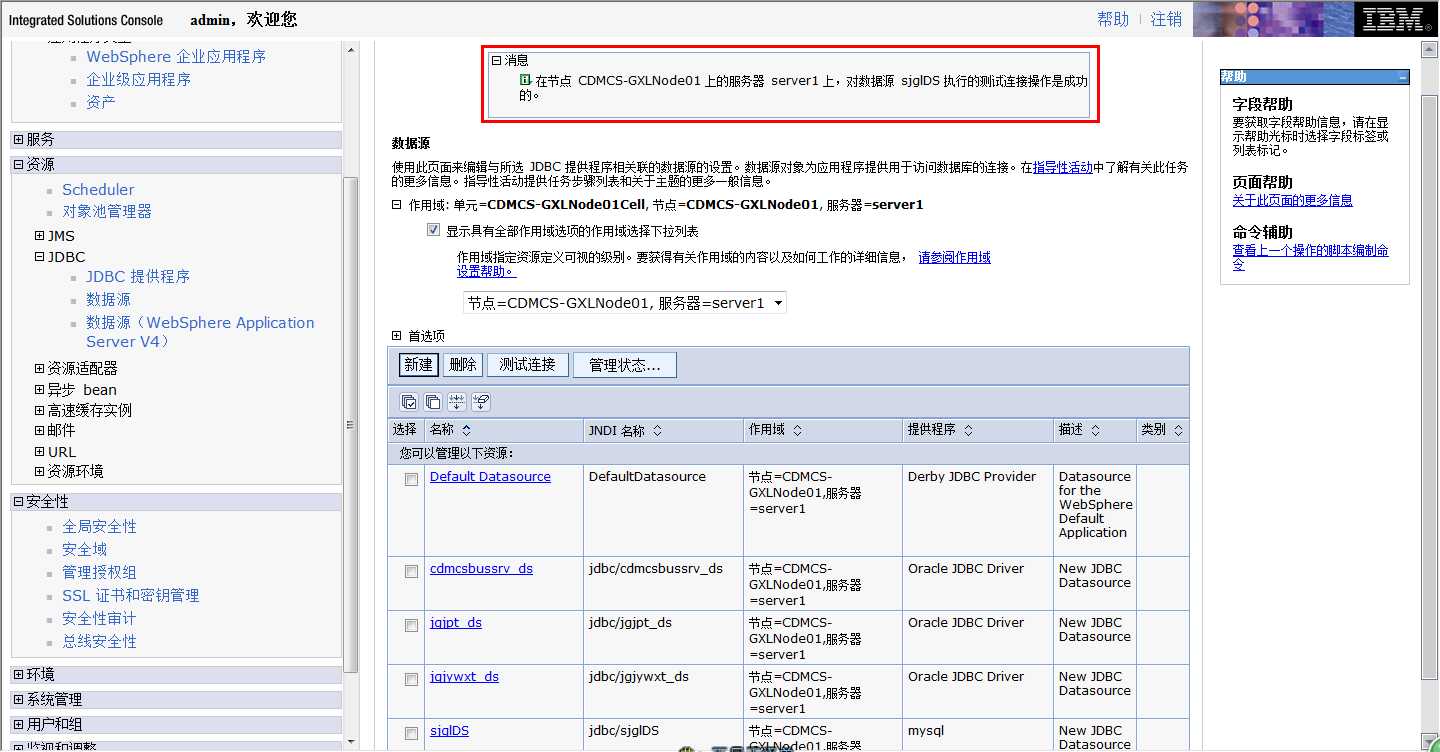Click the Deselect All items toolbar icon
This screenshot has width=1440, height=752.
(x=433, y=402)
